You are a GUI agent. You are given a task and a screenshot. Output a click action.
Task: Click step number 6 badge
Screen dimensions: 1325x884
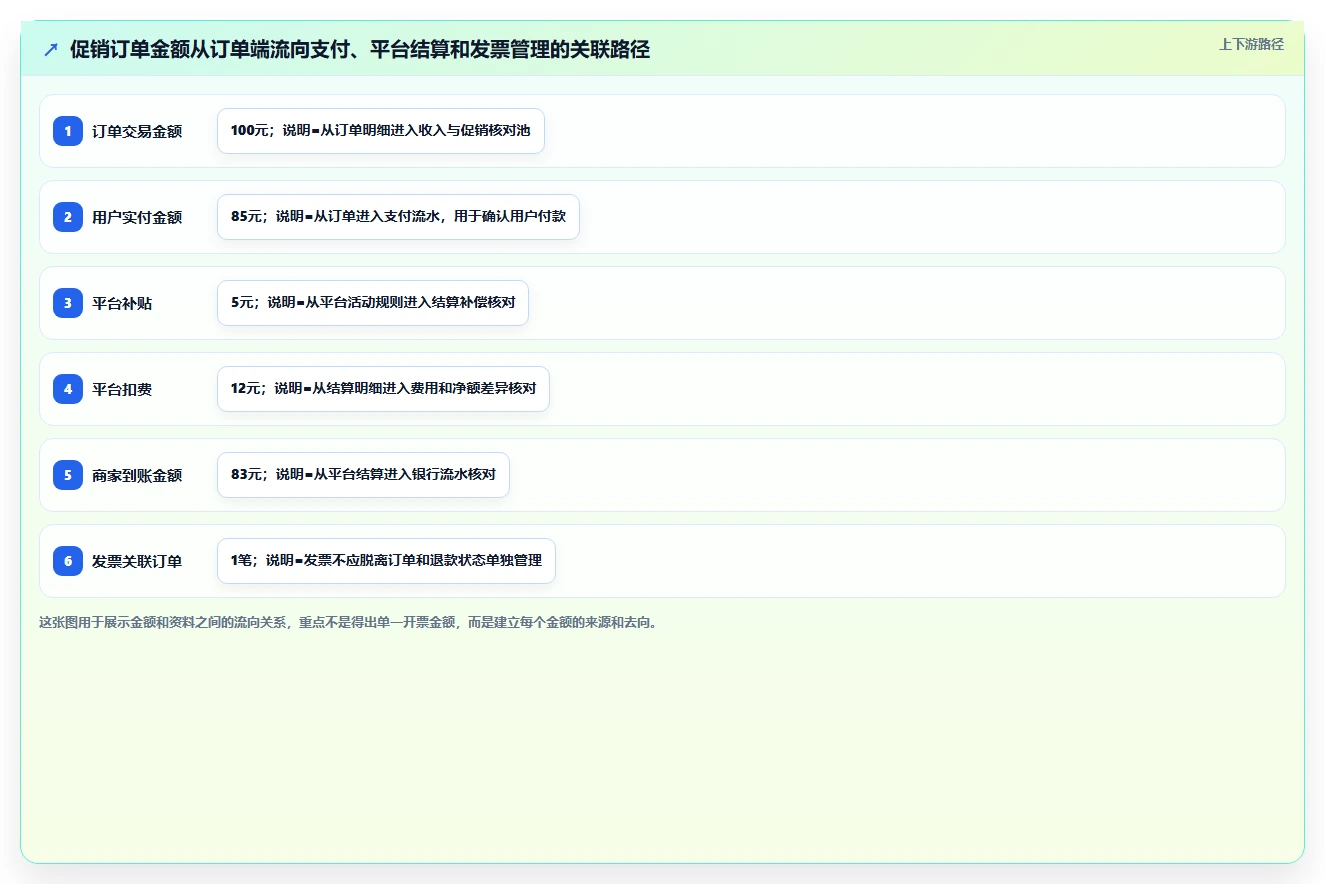pyautogui.click(x=68, y=561)
